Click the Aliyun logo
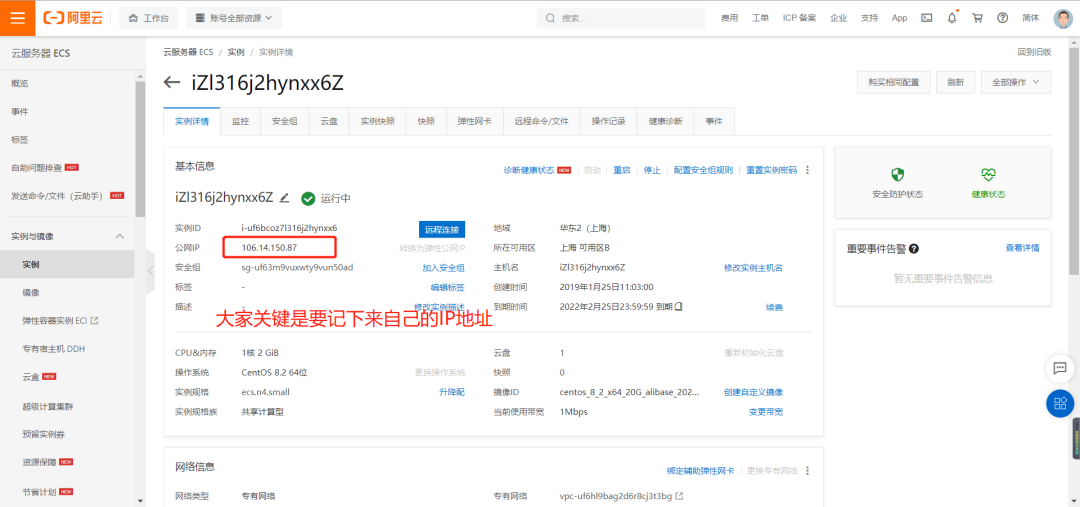The height and width of the screenshot is (507, 1080). [72, 18]
